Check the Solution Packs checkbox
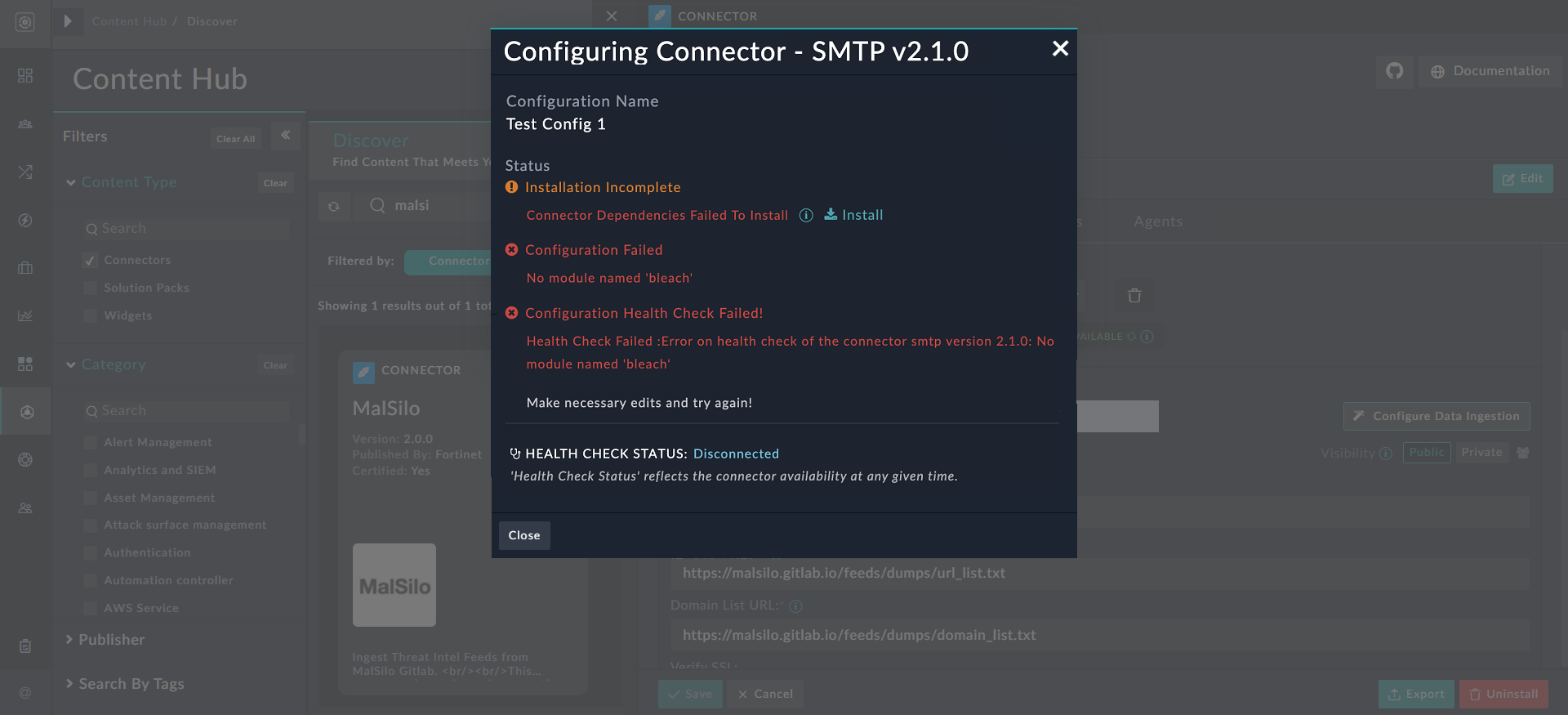The image size is (1568, 715). tap(91, 288)
